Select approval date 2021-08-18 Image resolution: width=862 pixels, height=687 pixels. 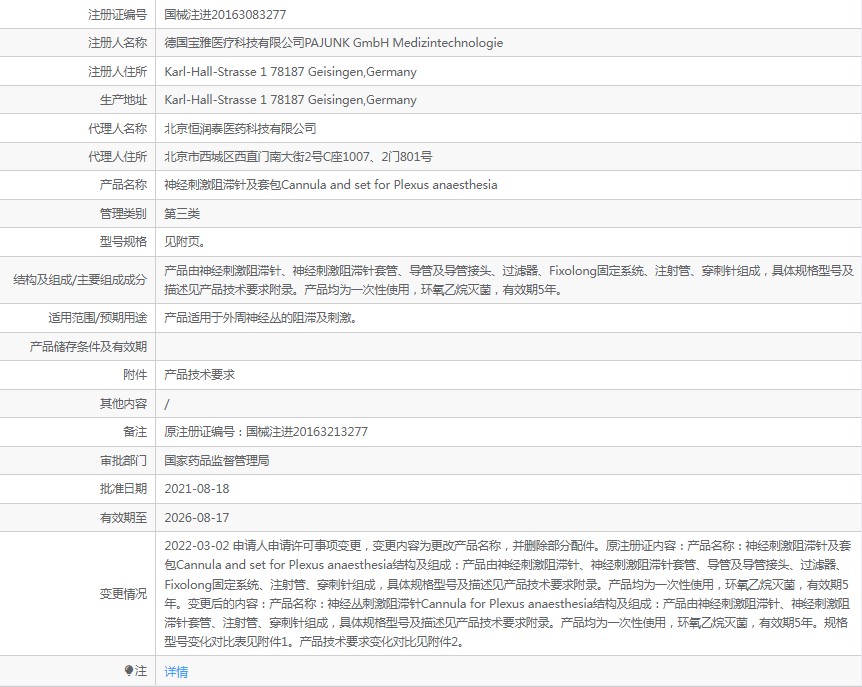(x=197, y=489)
